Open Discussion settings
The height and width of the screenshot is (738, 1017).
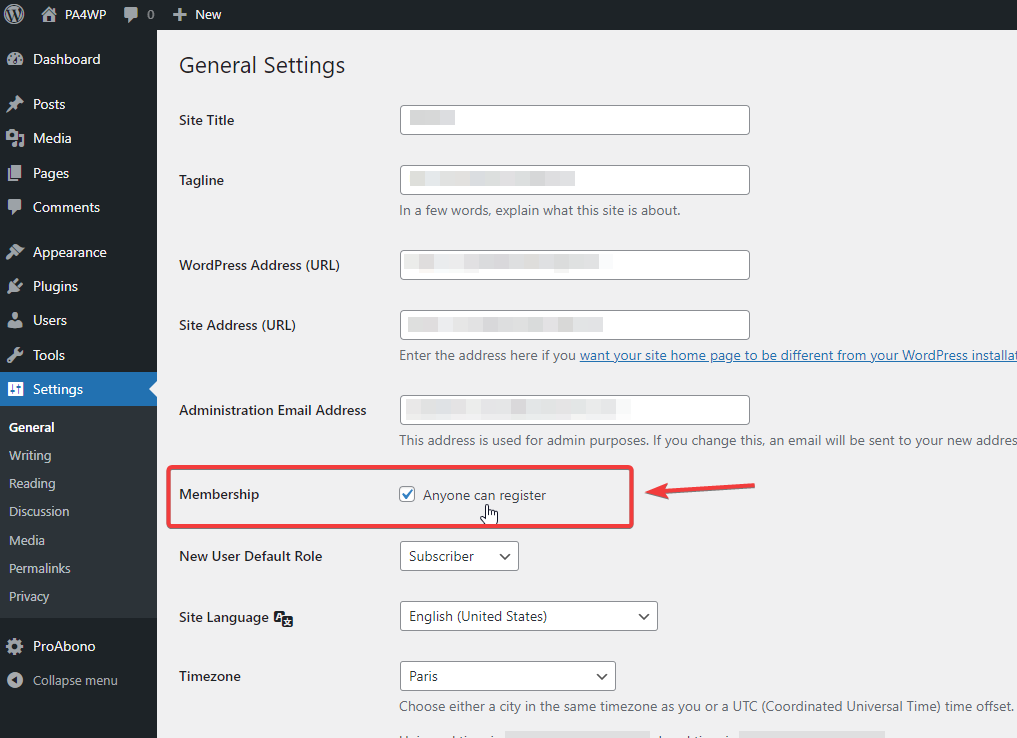click(x=39, y=511)
